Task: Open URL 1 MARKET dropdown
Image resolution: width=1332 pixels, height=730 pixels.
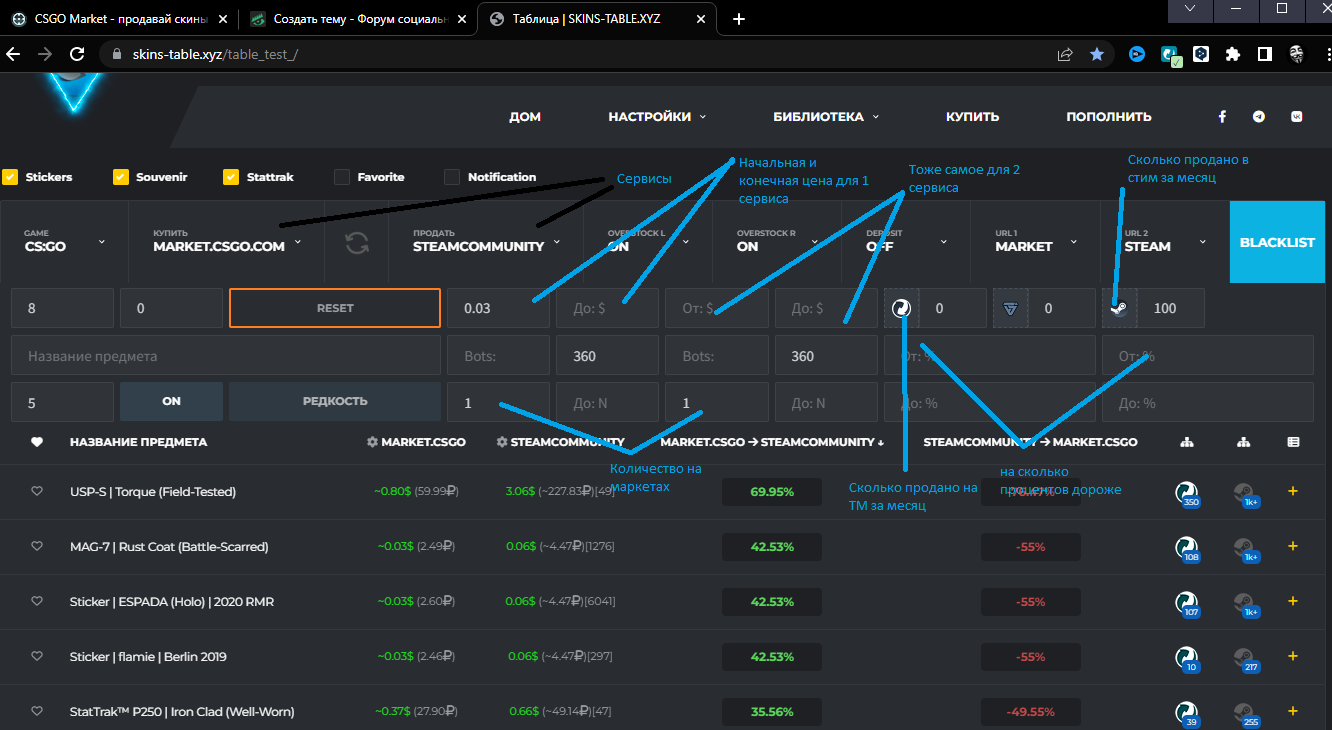Action: pos(1035,242)
